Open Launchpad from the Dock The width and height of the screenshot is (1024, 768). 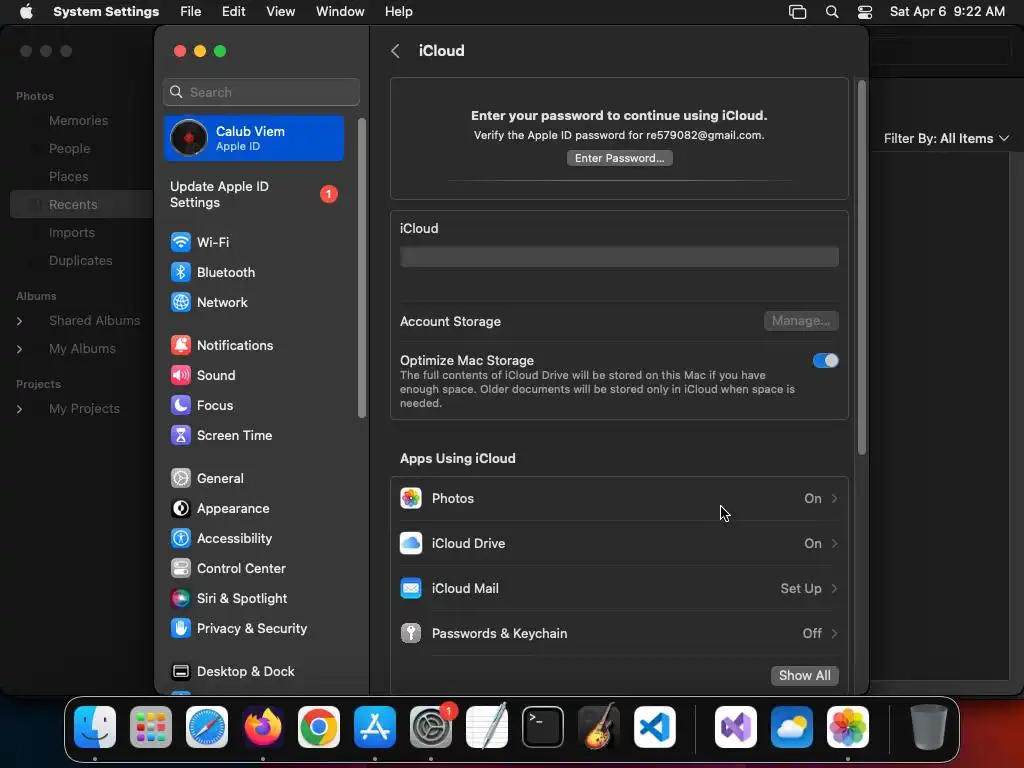[151, 727]
